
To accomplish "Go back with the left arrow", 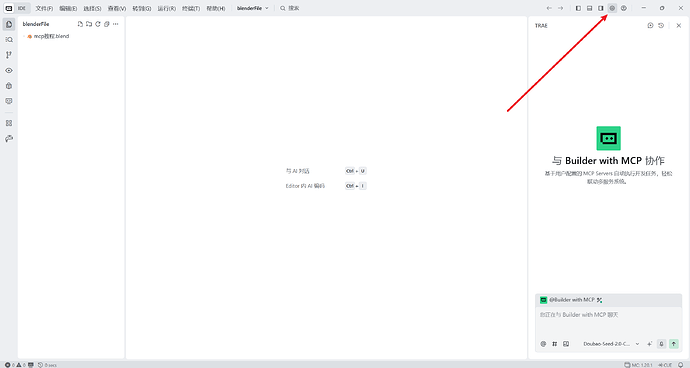I will (549, 8).
